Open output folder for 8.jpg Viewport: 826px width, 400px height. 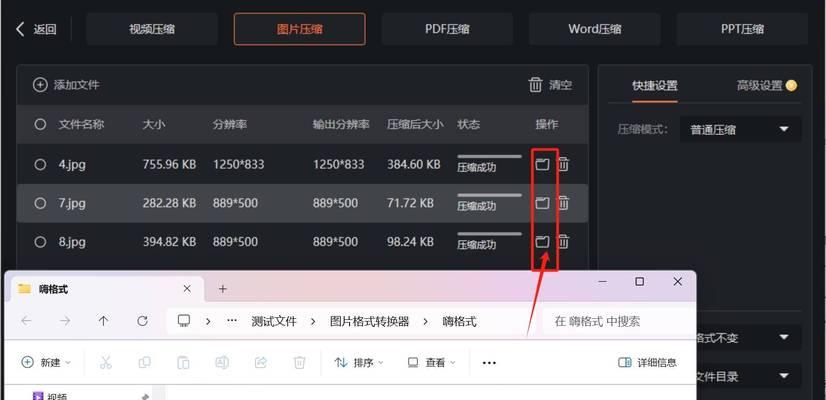[542, 242]
